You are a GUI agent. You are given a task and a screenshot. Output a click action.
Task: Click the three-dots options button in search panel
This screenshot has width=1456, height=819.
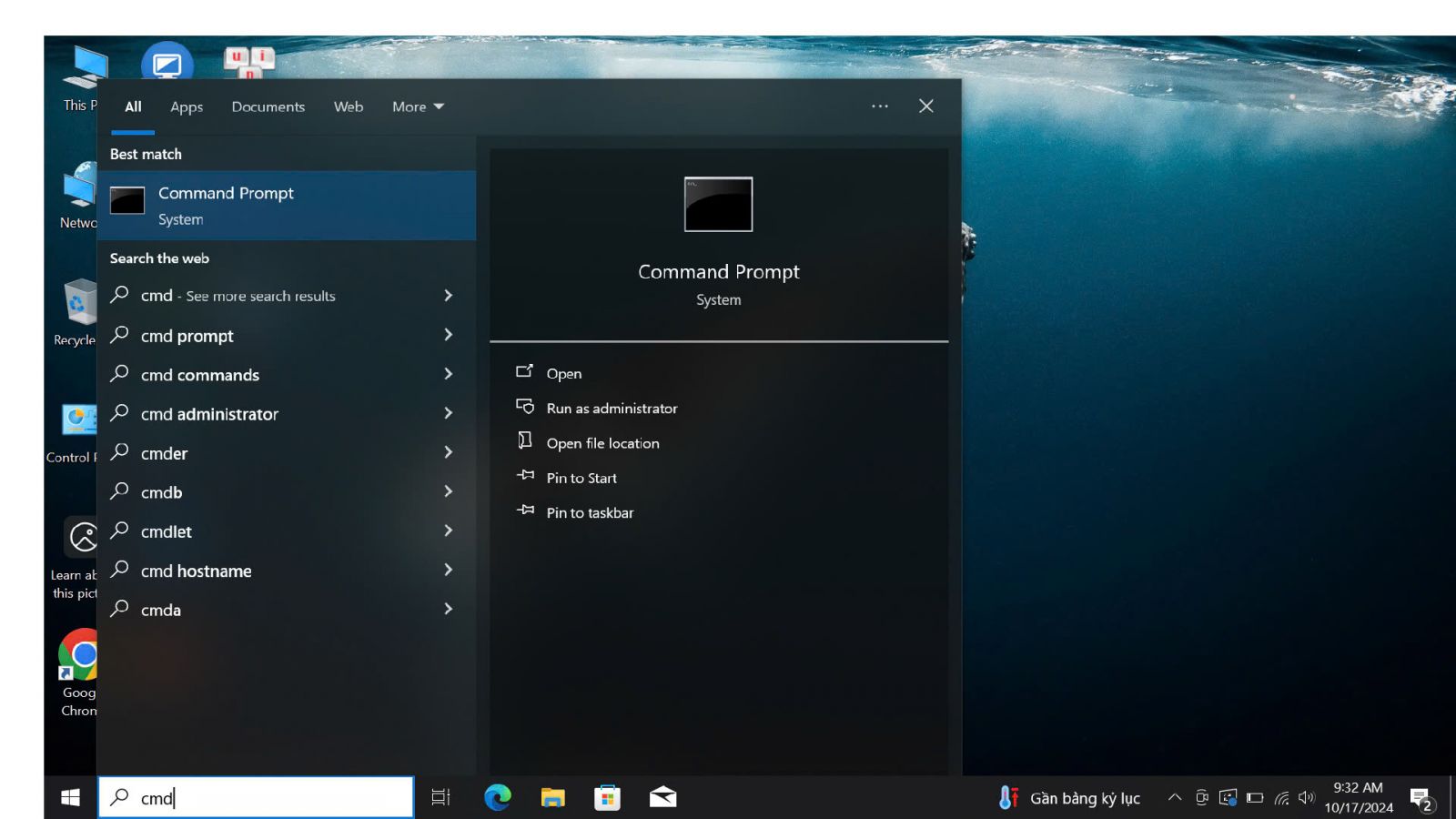pyautogui.click(x=879, y=106)
